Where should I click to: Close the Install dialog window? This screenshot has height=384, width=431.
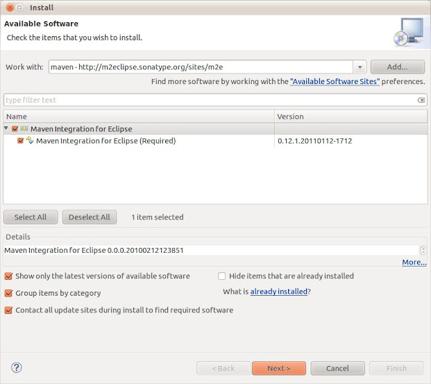tap(10, 7)
